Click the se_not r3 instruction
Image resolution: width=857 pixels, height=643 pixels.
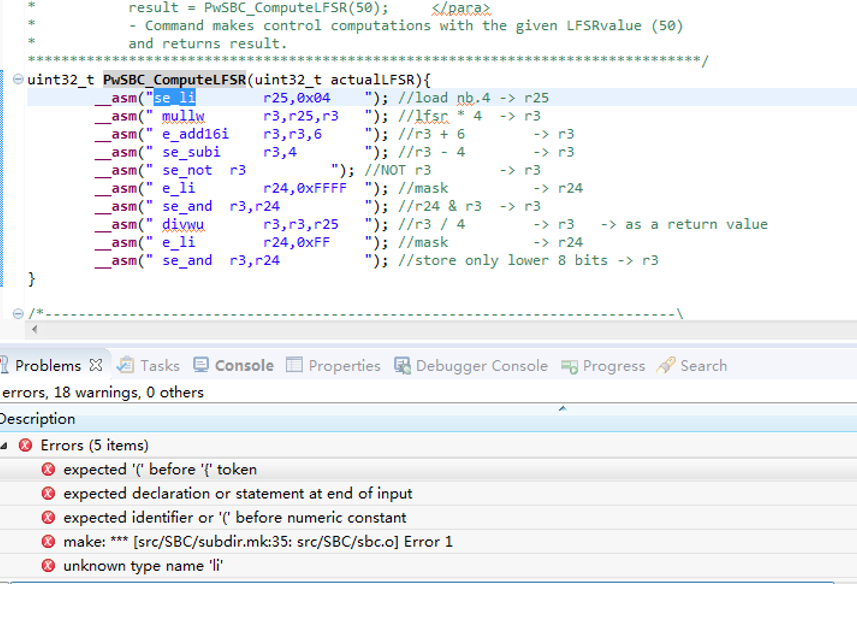click(204, 170)
